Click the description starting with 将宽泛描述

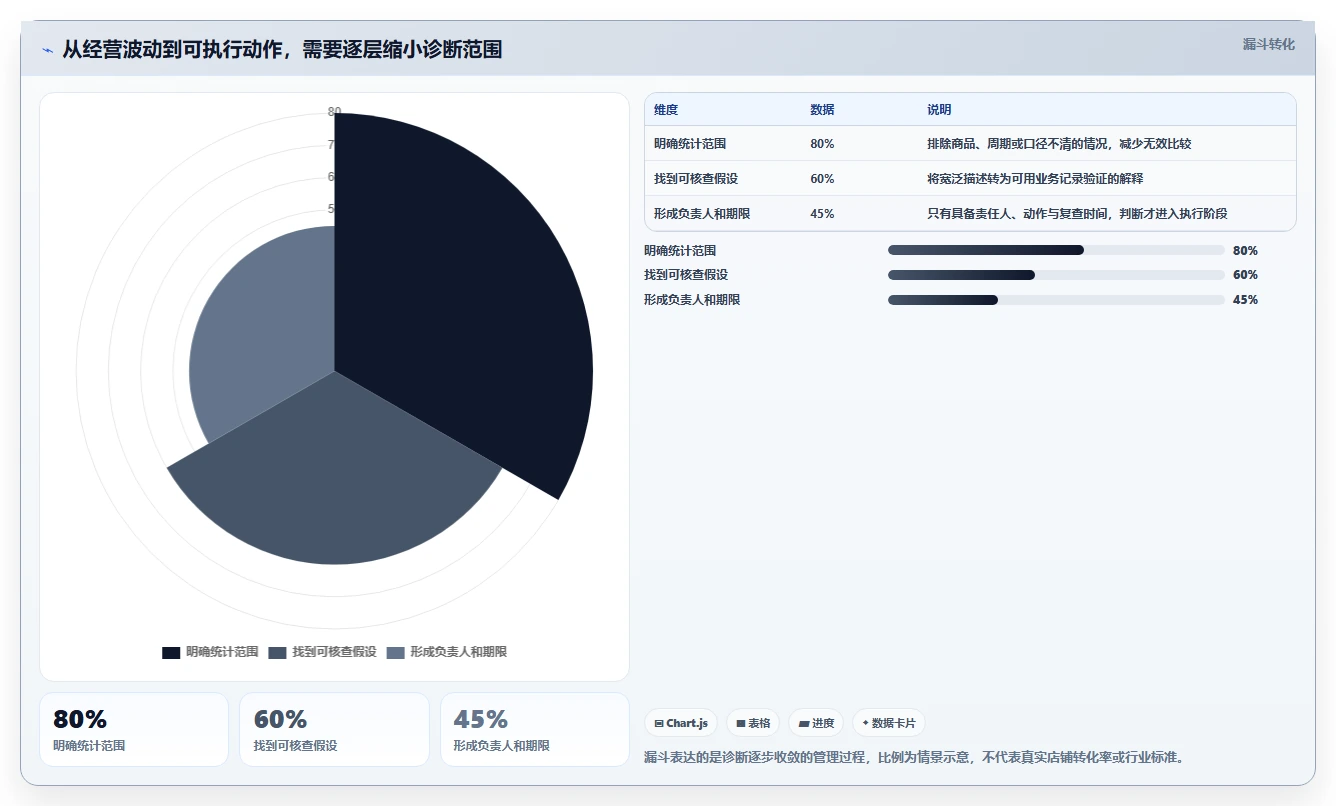[x=1035, y=179]
